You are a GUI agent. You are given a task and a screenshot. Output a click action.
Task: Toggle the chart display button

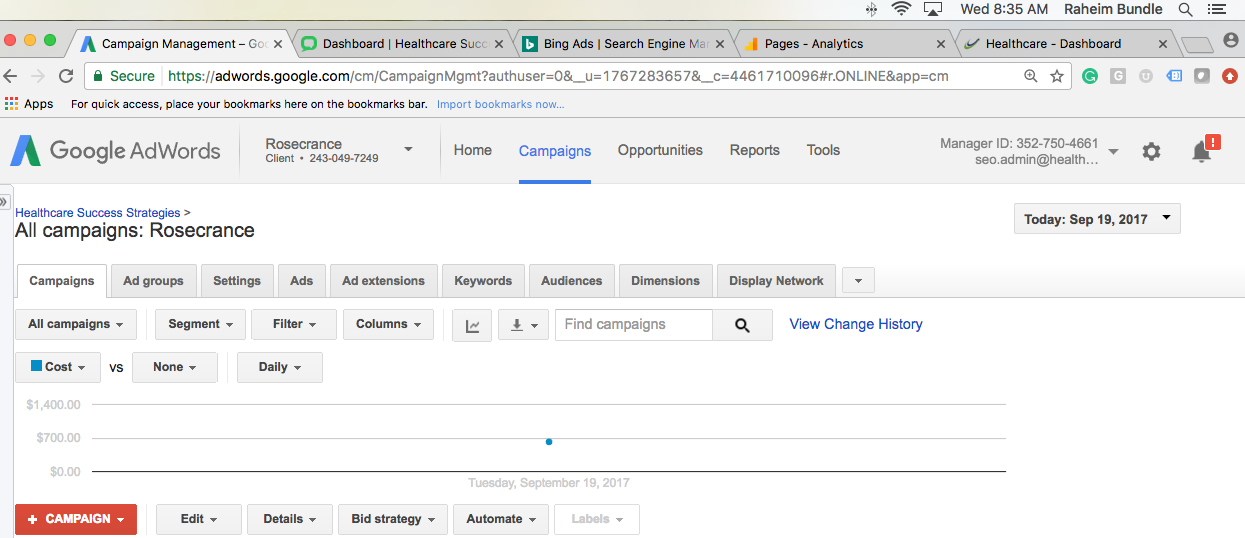(x=472, y=325)
